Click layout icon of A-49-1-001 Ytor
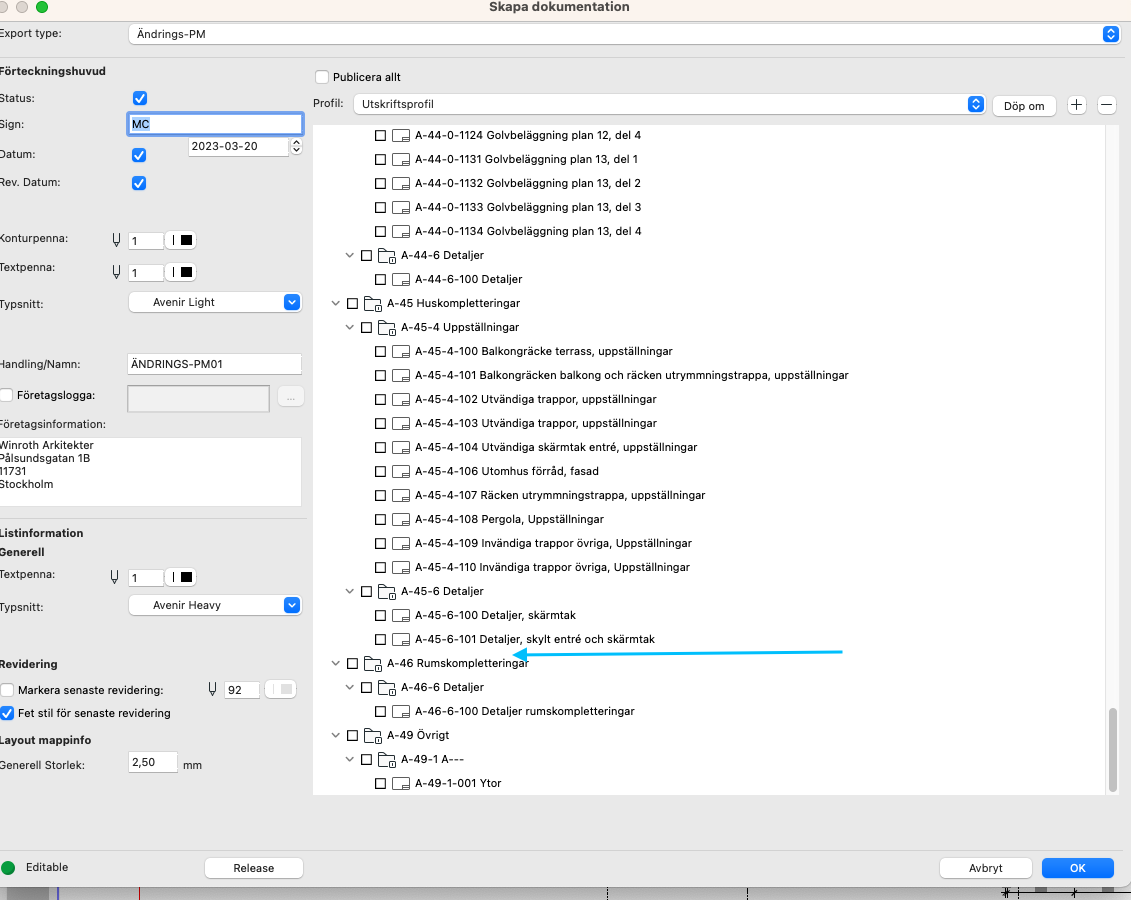This screenshot has width=1131, height=900. pyautogui.click(x=401, y=783)
